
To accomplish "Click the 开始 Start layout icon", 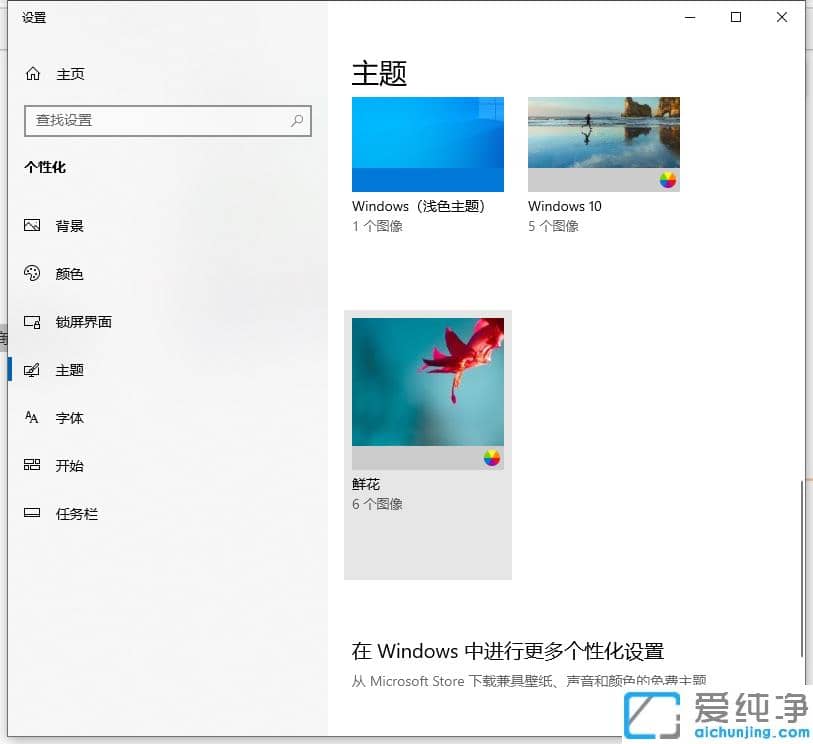I will (x=30, y=465).
